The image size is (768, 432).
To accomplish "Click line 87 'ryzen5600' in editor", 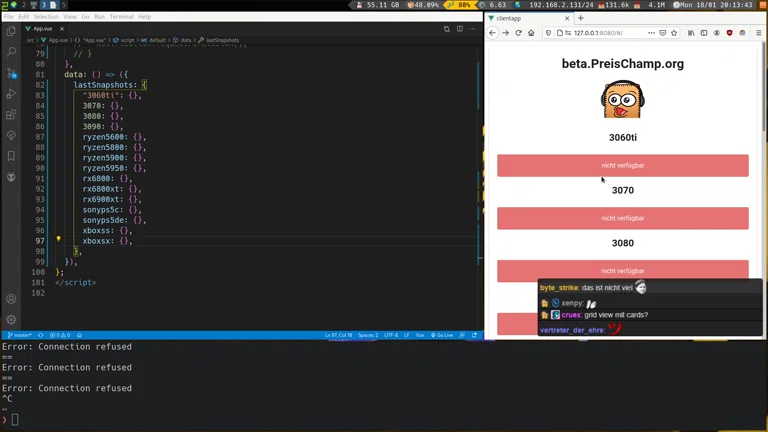I will pos(105,137).
